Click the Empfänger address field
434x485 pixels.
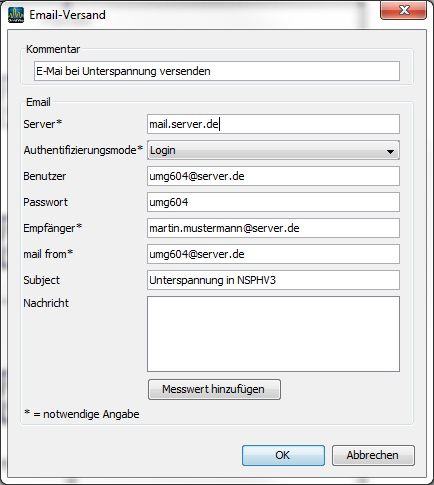(x=273, y=228)
